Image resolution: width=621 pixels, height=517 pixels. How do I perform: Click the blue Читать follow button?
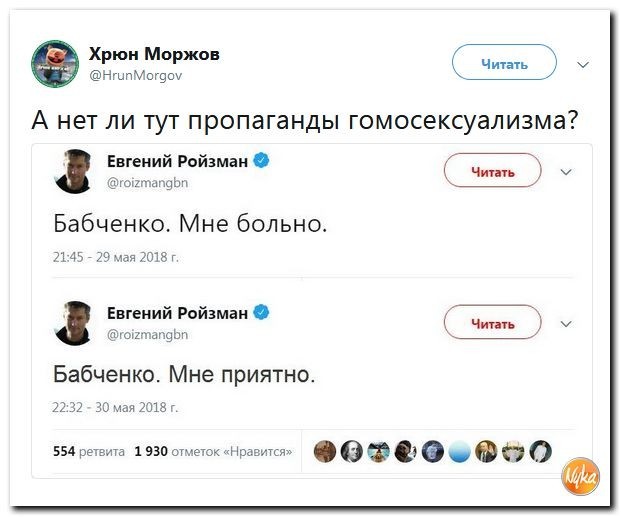(504, 64)
